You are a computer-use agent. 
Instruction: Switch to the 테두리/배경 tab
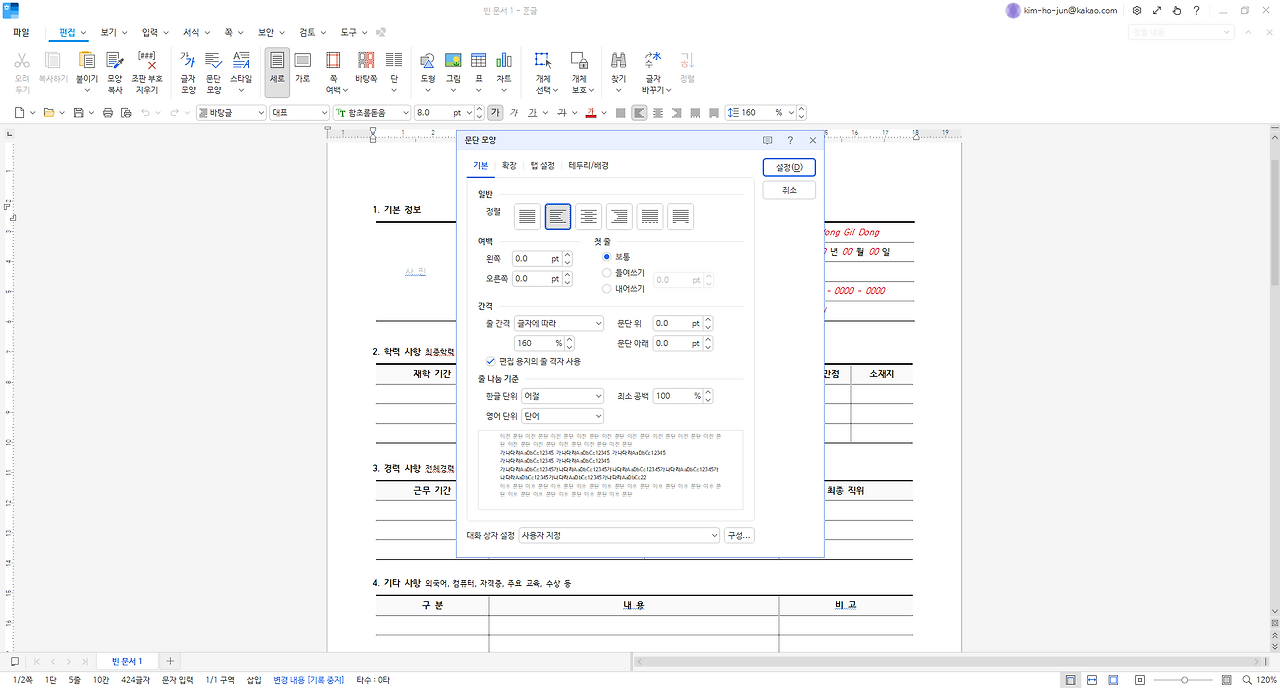pyautogui.click(x=588, y=165)
